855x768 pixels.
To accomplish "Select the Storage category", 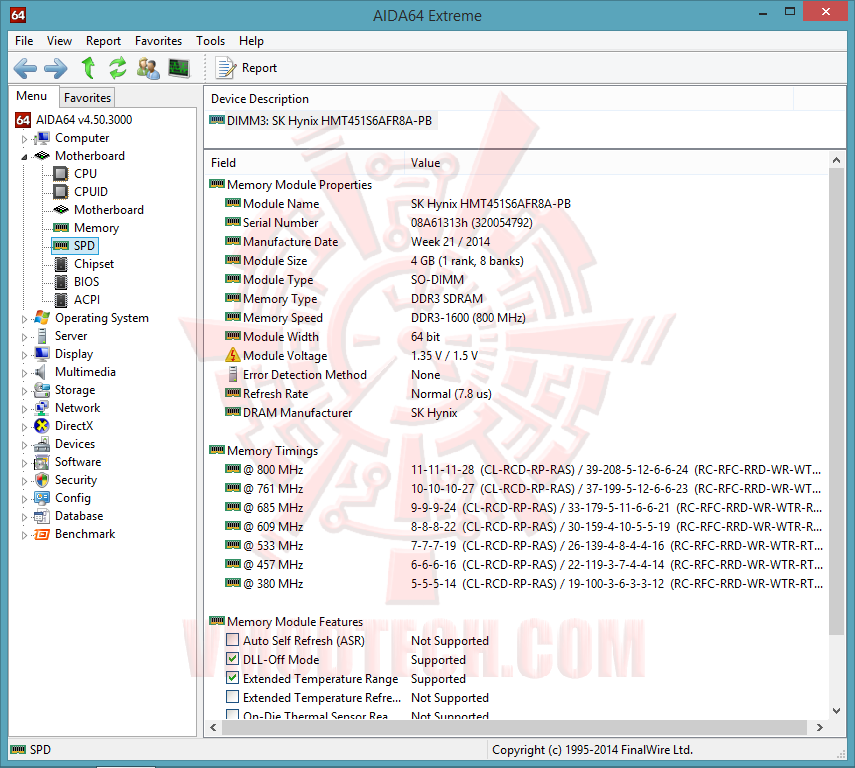I will (75, 389).
